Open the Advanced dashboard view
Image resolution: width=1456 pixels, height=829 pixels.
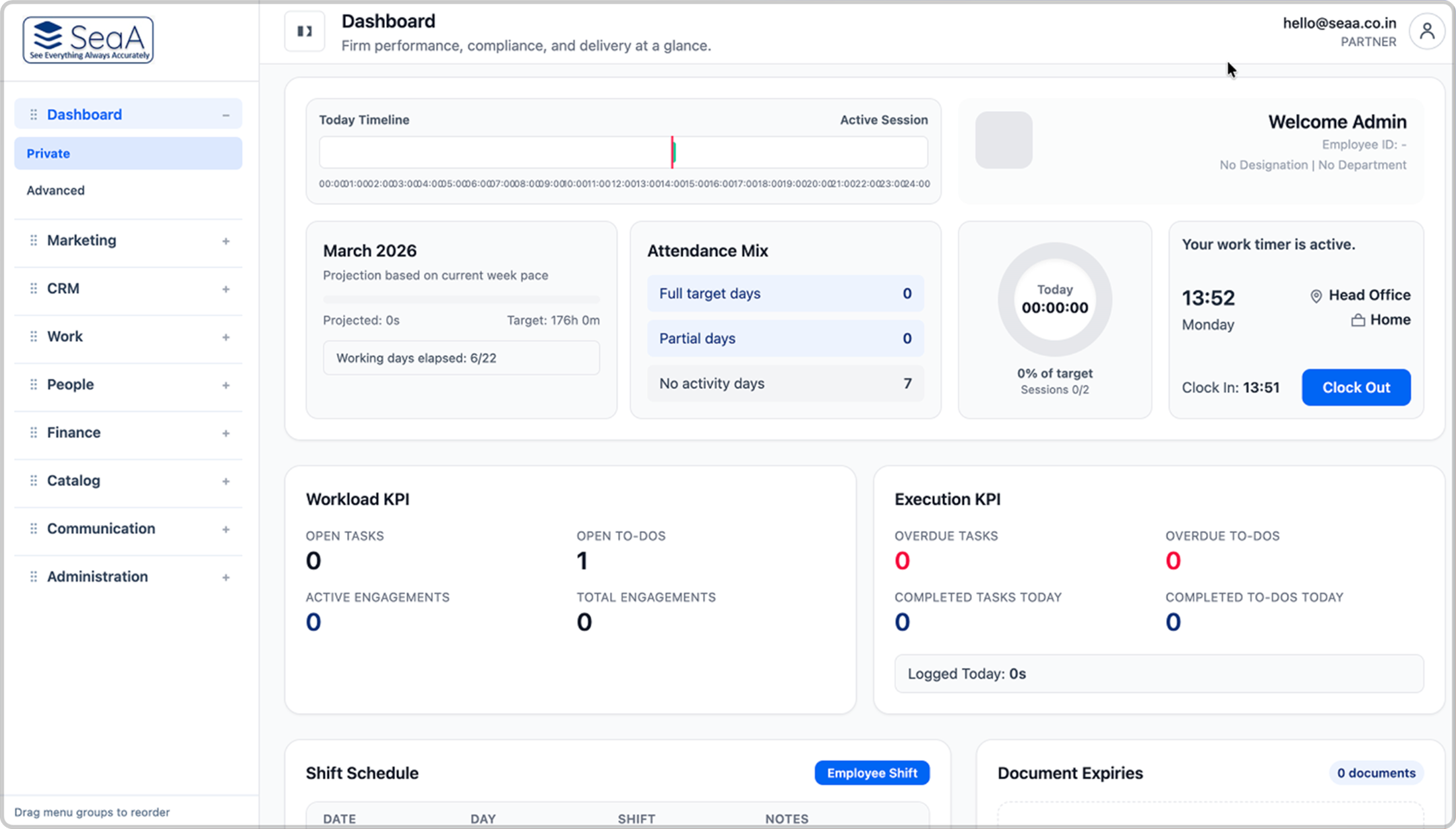[x=56, y=191]
